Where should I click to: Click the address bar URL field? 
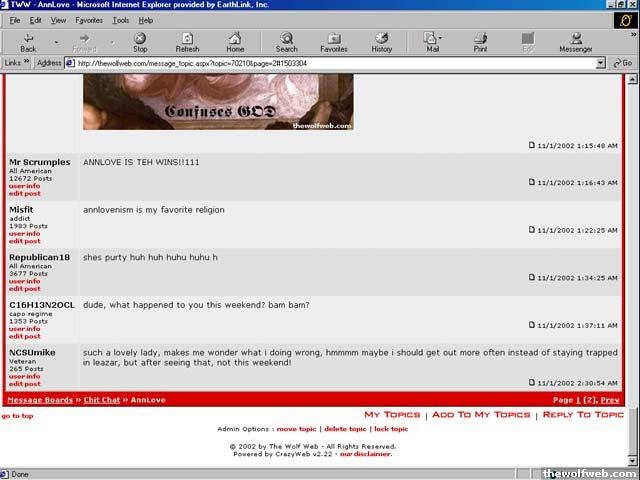[x=330, y=63]
